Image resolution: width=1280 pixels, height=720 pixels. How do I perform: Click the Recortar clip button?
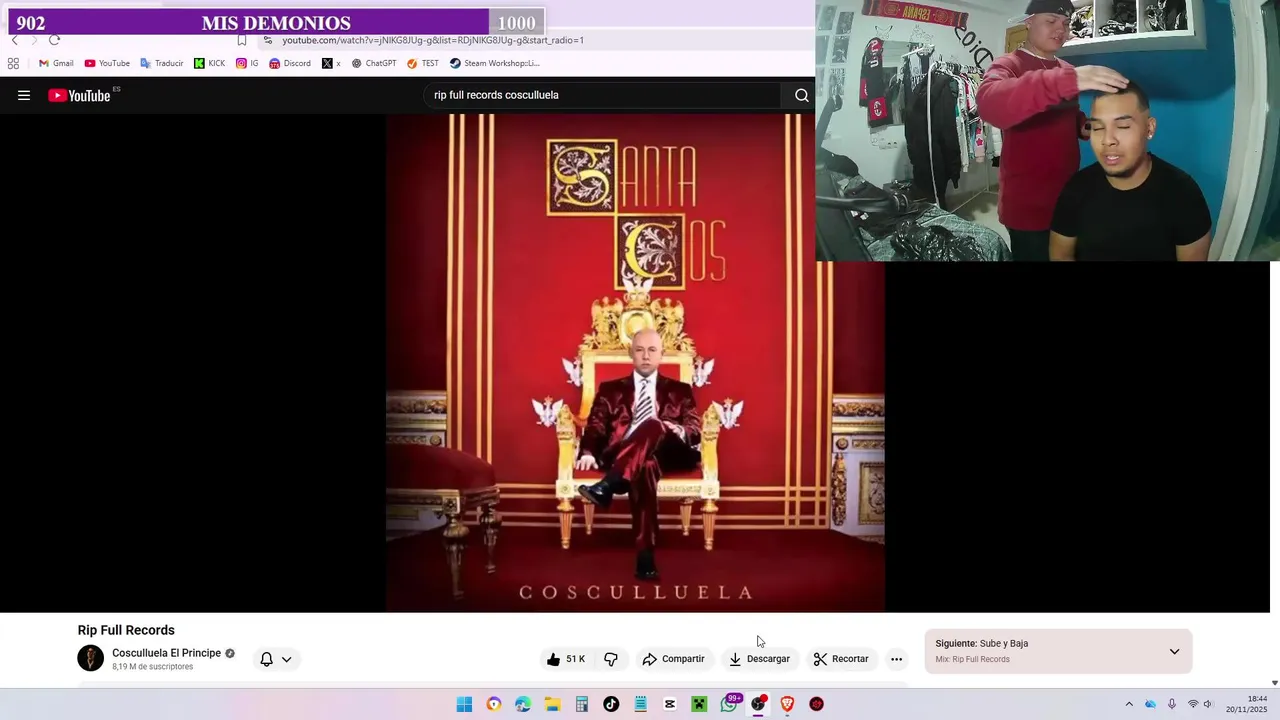pyautogui.click(x=841, y=659)
